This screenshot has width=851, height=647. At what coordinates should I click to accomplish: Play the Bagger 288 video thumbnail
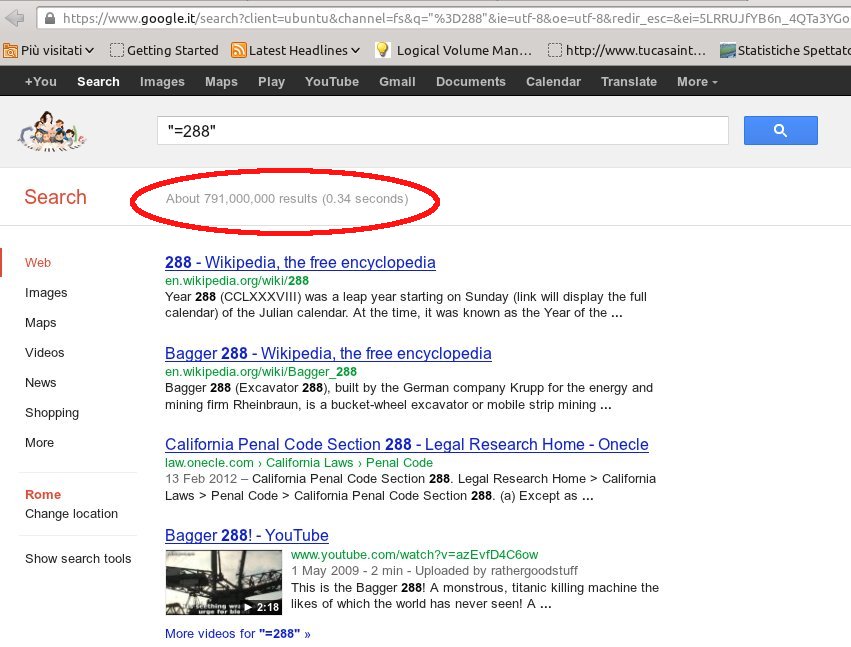(x=223, y=582)
